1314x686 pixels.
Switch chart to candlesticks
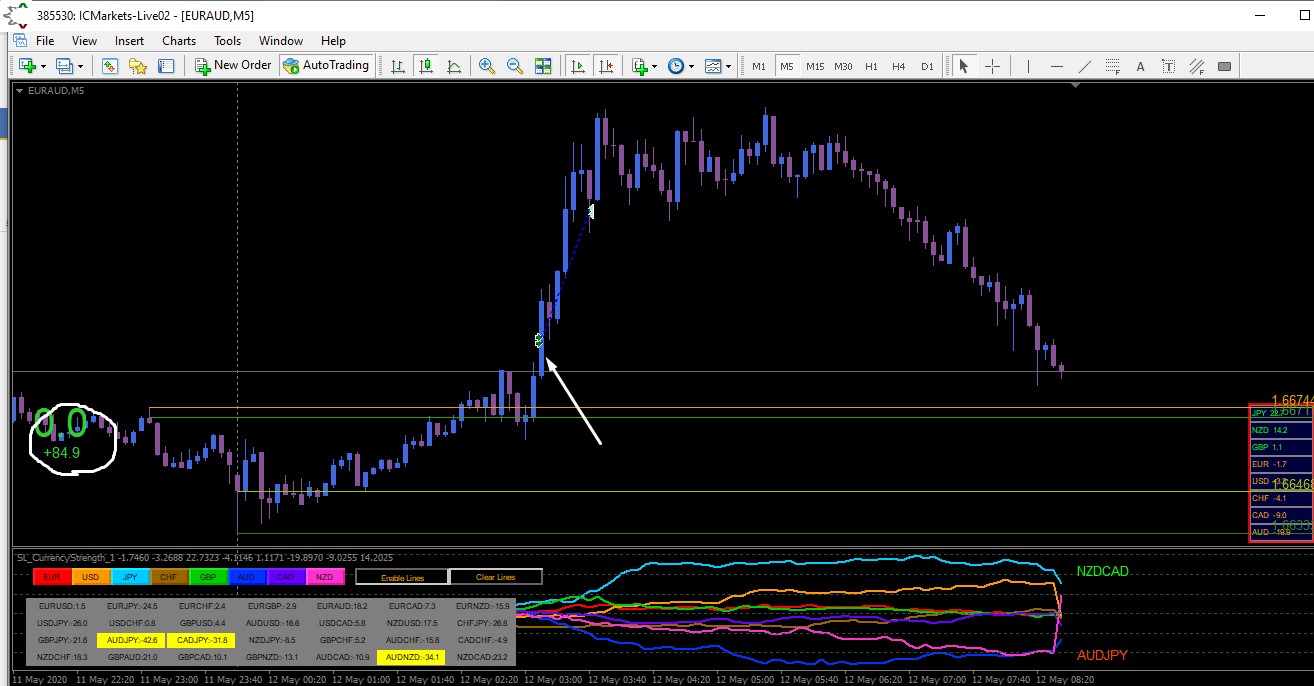pos(426,66)
